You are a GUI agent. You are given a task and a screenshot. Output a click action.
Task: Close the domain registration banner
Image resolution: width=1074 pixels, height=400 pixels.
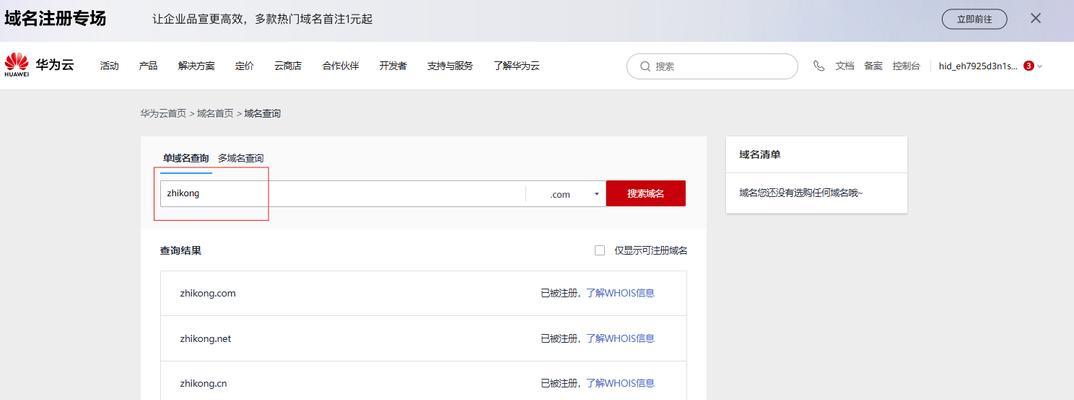(1036, 18)
